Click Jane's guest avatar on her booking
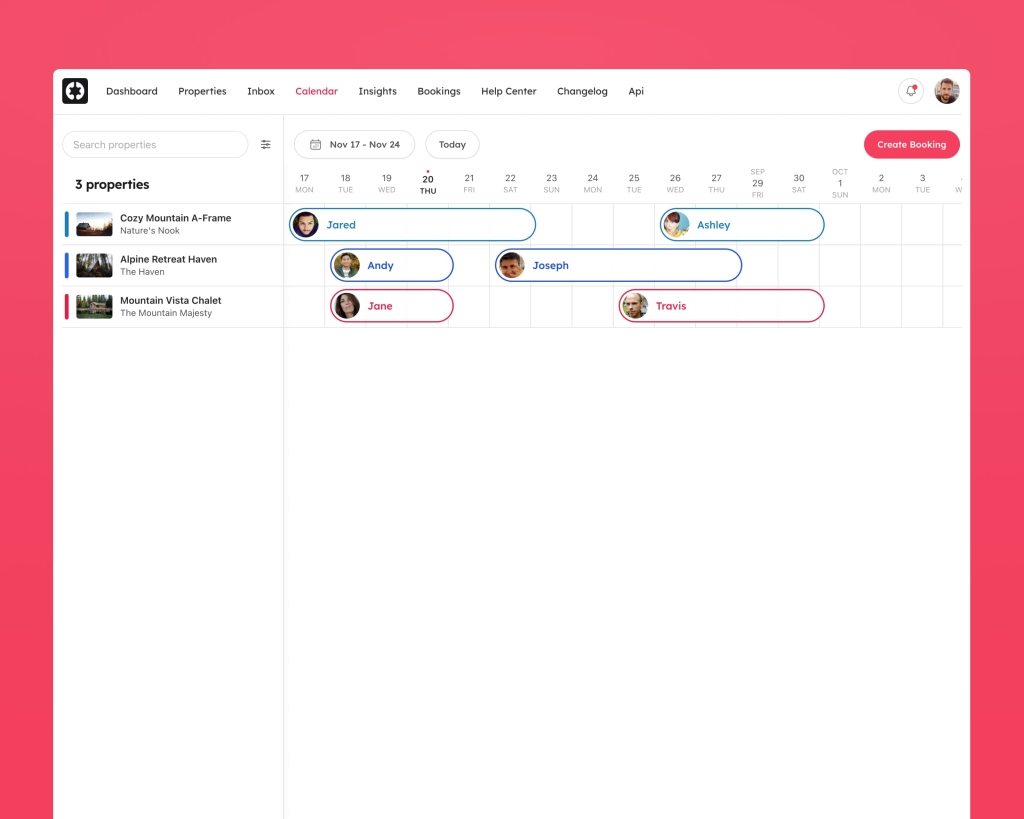 pyautogui.click(x=347, y=306)
